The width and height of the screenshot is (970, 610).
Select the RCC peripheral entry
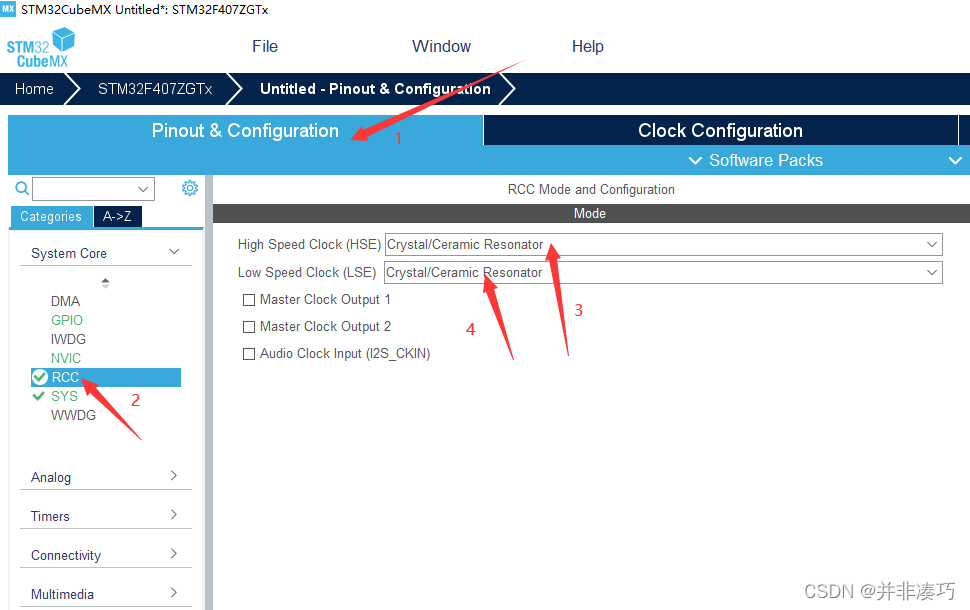[x=106, y=377]
